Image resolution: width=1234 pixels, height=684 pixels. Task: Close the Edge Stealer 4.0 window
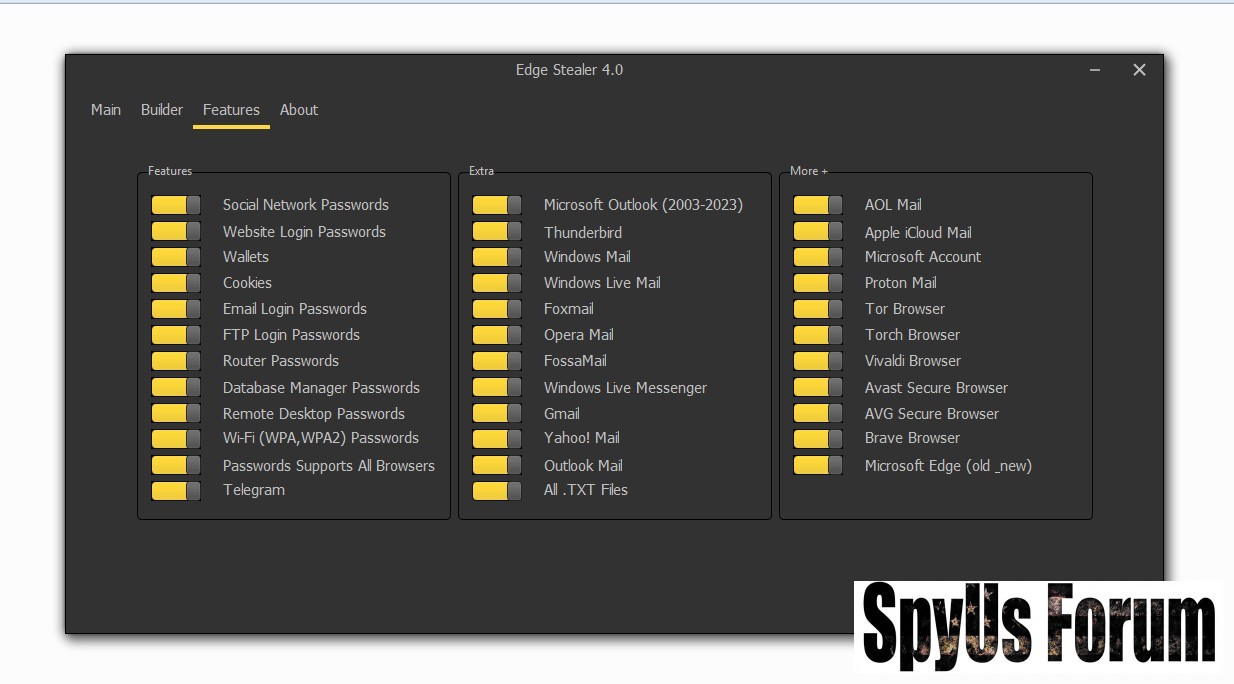tap(1139, 70)
